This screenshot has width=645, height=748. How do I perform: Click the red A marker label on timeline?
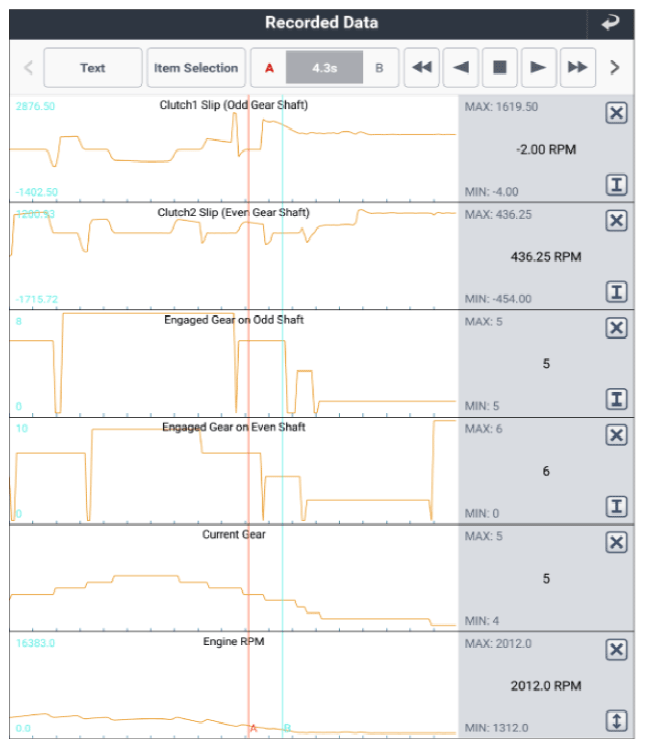(253, 728)
